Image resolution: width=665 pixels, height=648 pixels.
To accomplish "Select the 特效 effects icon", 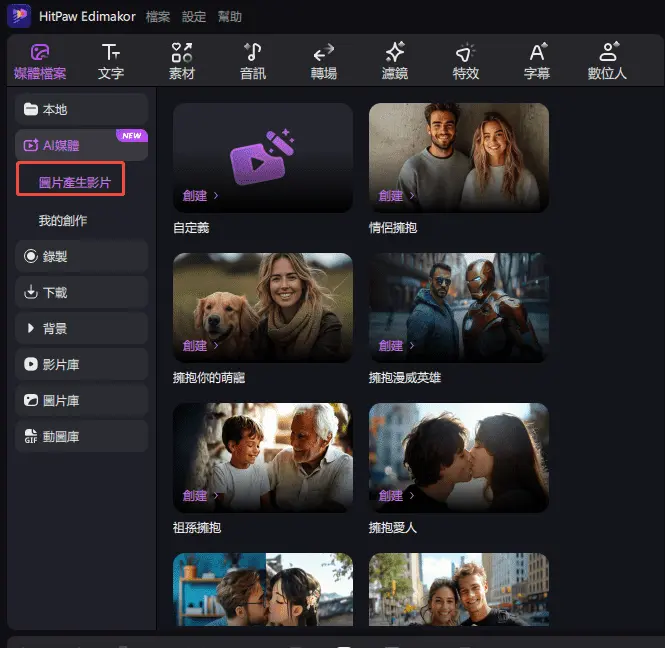I will click(466, 61).
